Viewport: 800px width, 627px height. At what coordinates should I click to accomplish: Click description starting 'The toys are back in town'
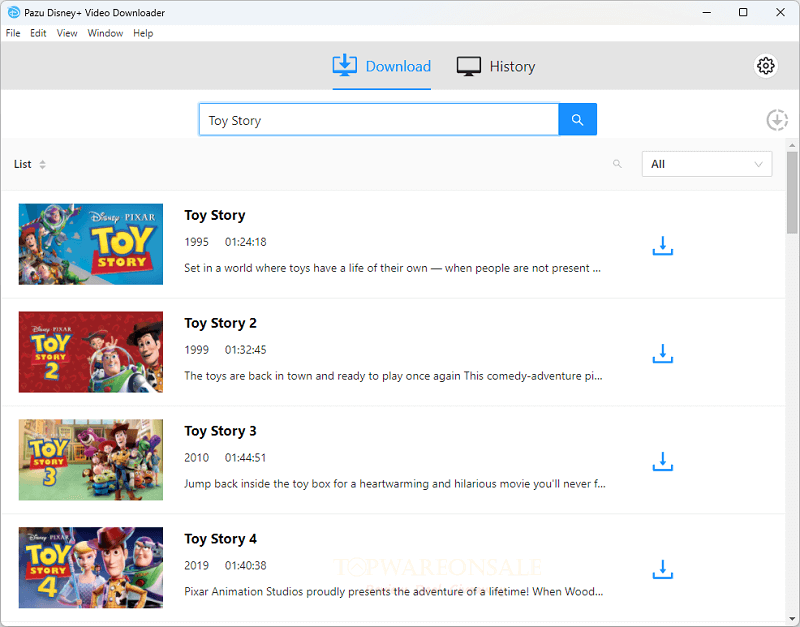click(x=393, y=376)
